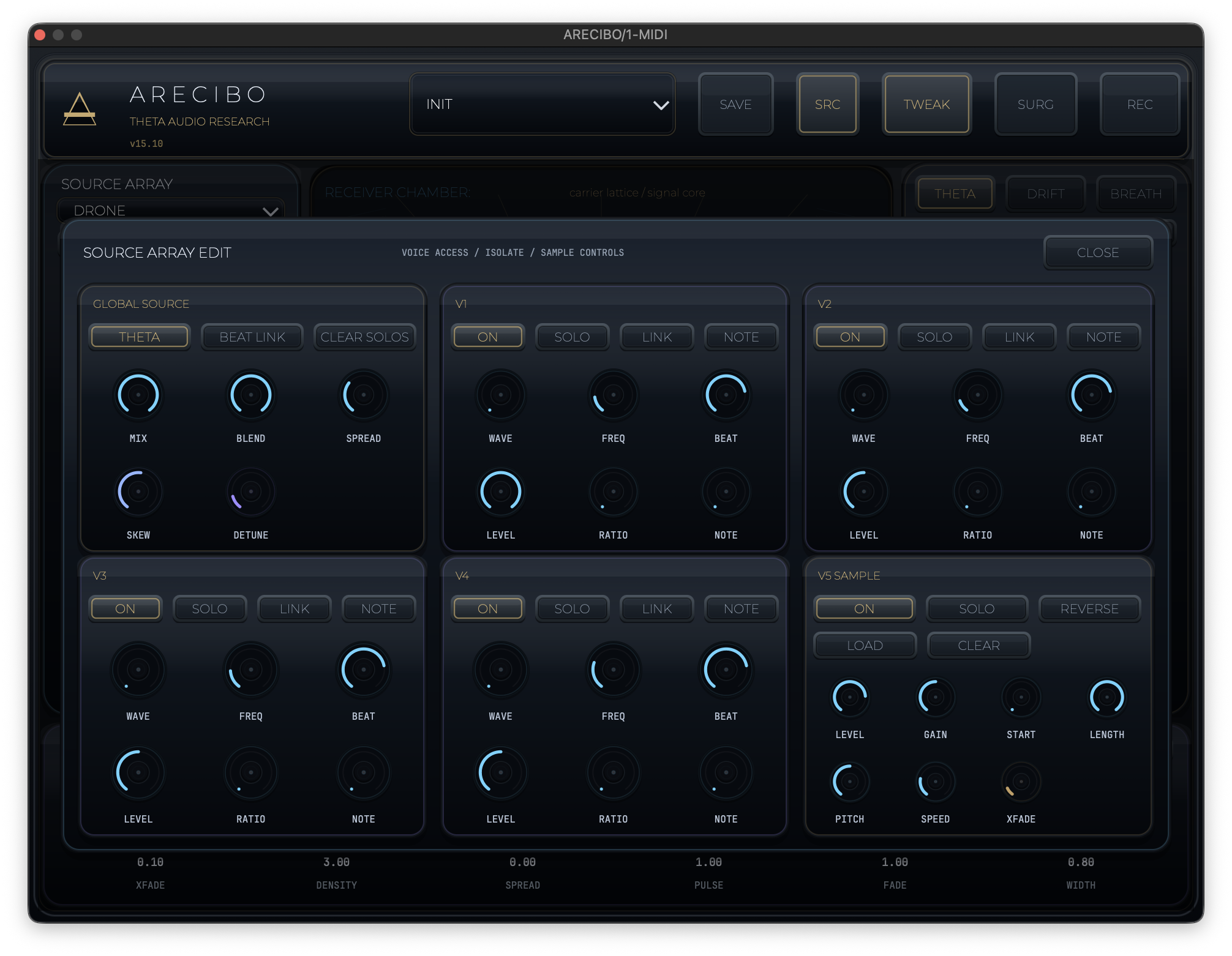Open the INIT preset dropdown
The height and width of the screenshot is (956, 1232).
[543, 105]
